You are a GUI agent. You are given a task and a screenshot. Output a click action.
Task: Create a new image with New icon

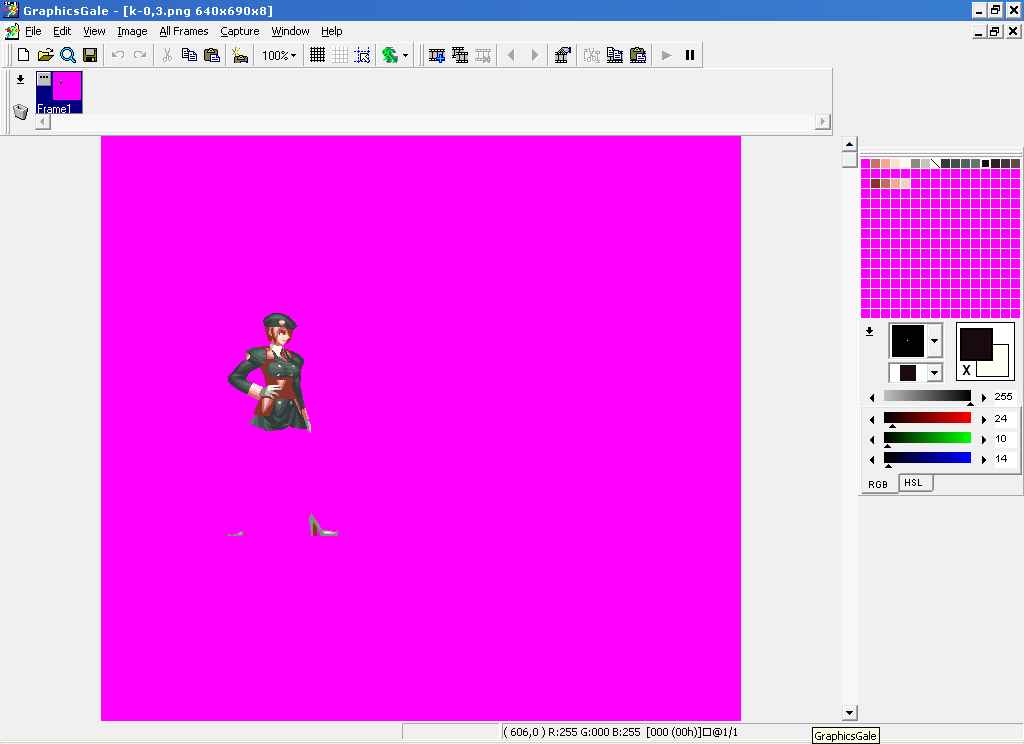(x=23, y=55)
